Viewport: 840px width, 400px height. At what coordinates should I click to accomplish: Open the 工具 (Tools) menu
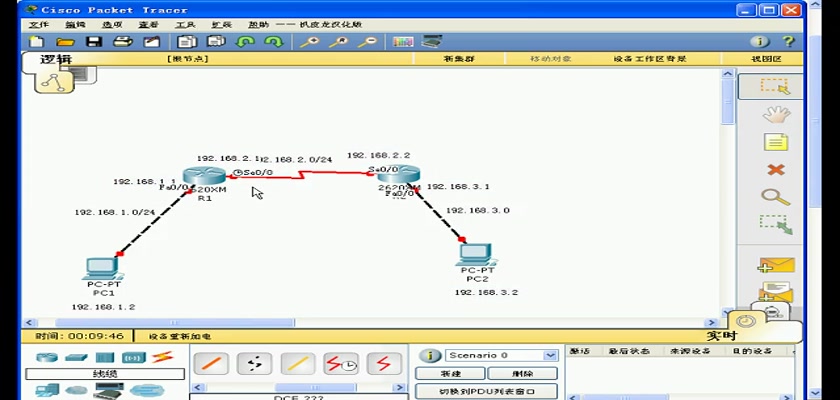[185, 24]
